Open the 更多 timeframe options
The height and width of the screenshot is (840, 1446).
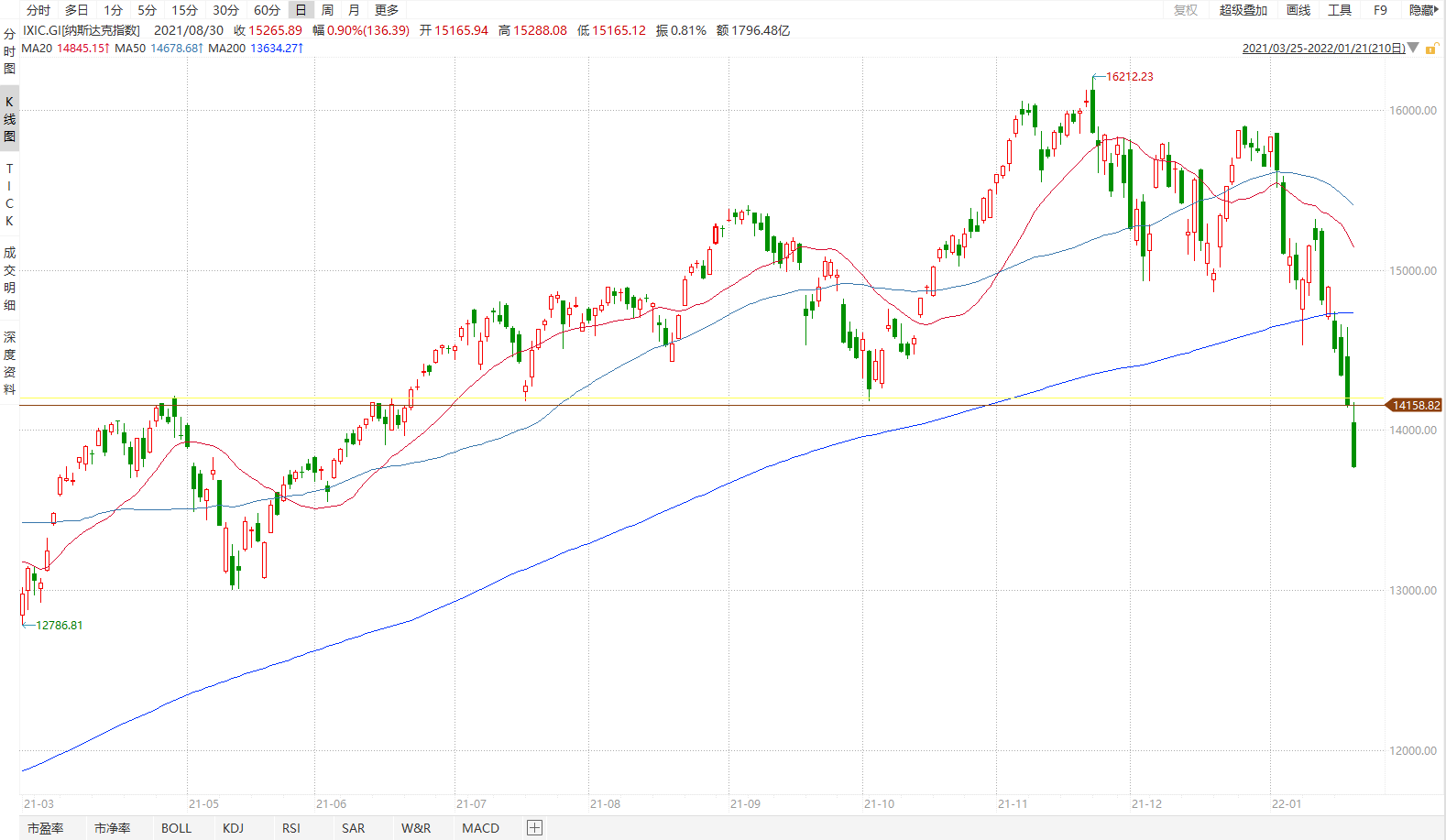tap(387, 10)
